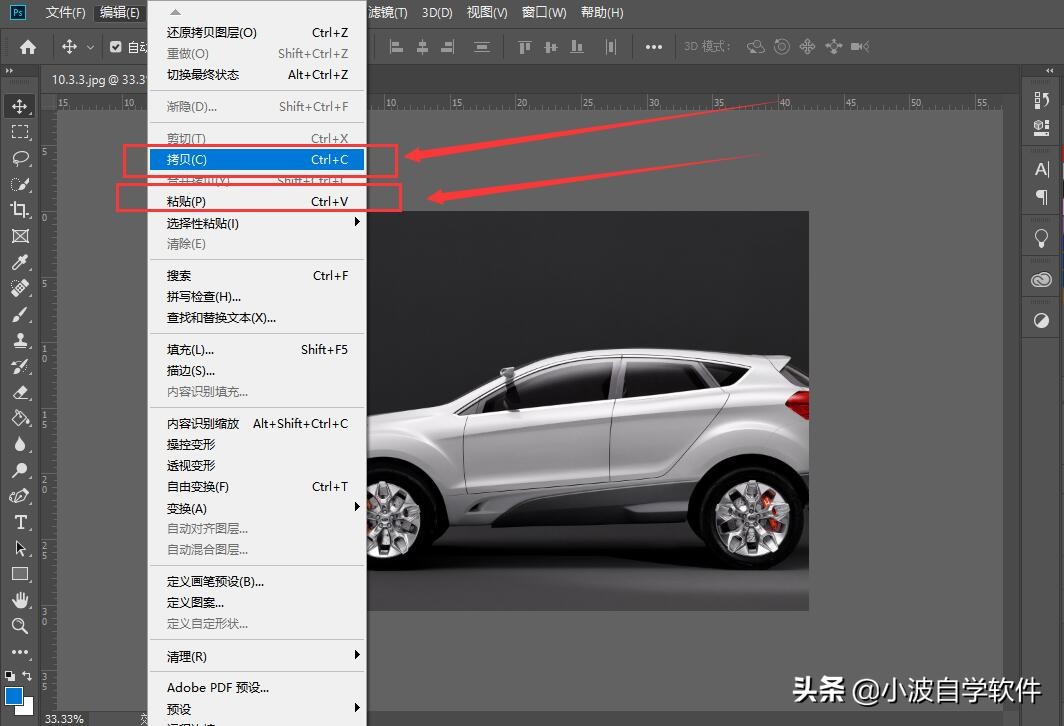Select the Zoom magnifier tool
Image resolution: width=1064 pixels, height=726 pixels.
click(x=20, y=626)
